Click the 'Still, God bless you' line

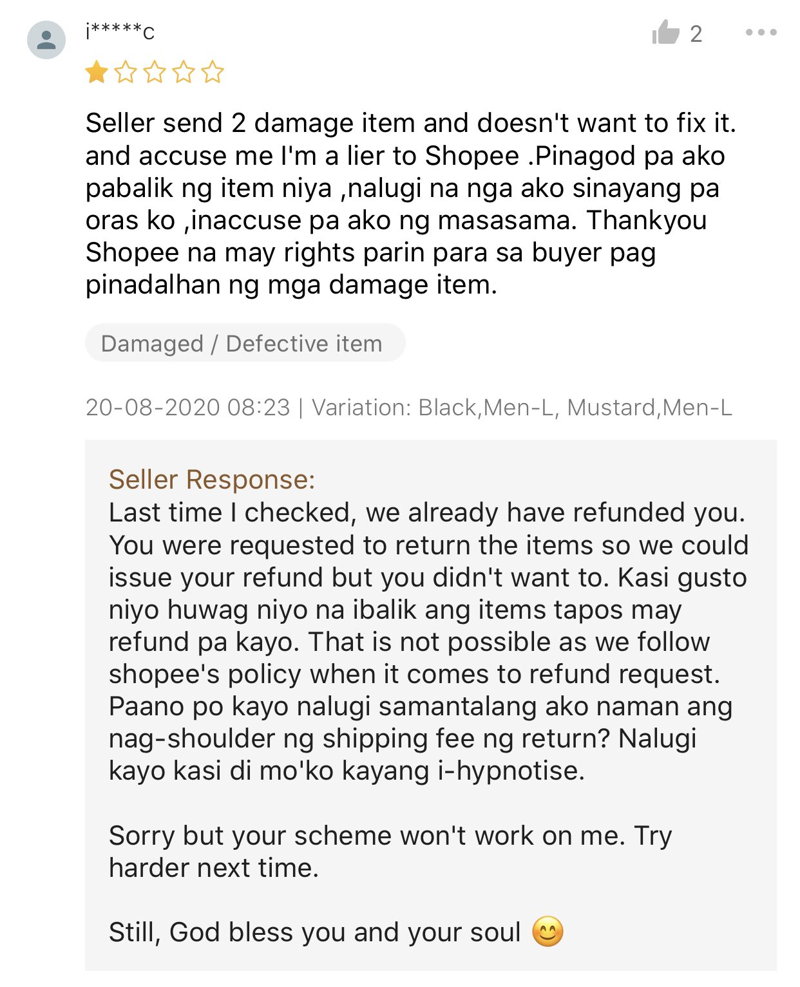tap(336, 932)
